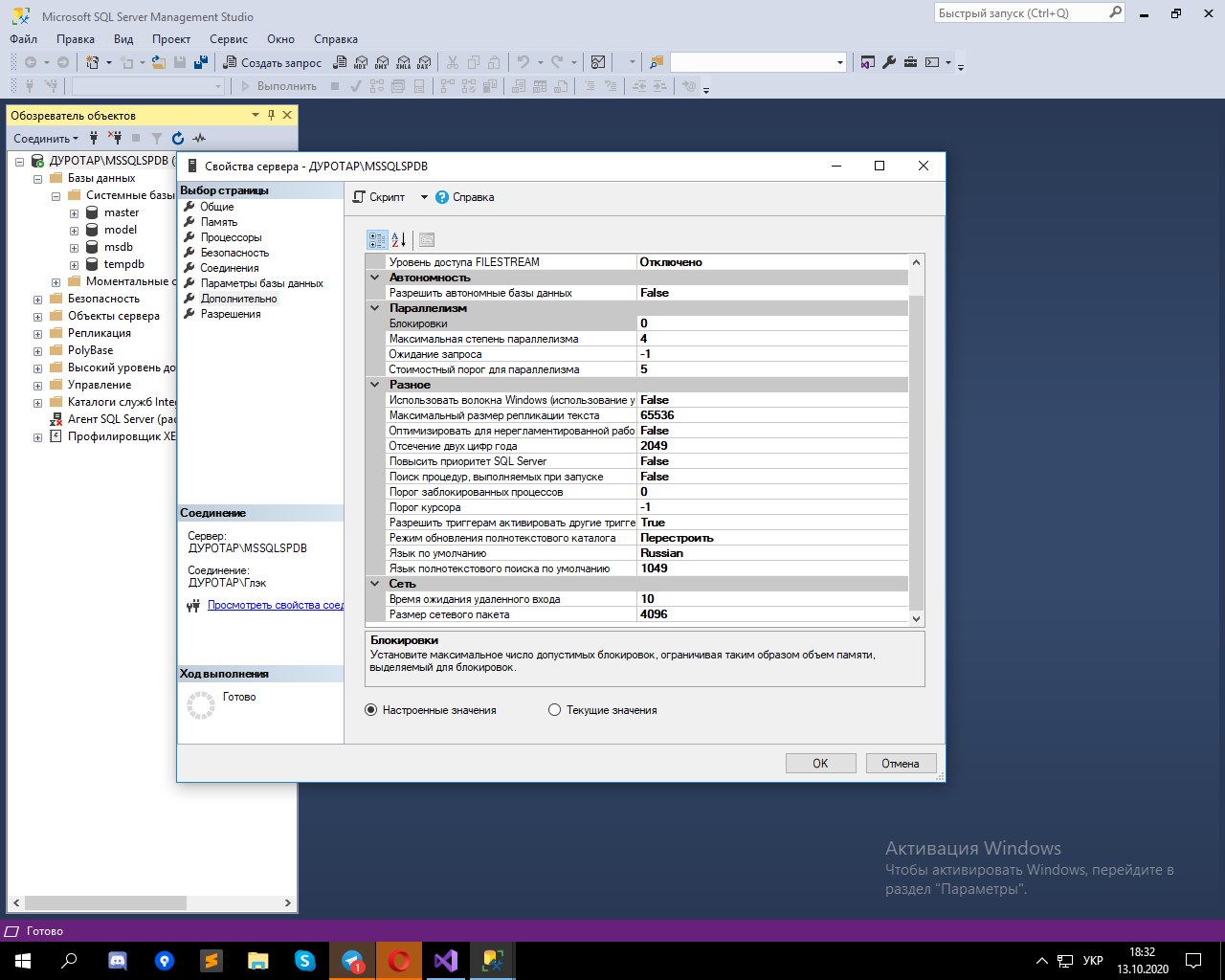This screenshot has height=980, width=1225.
Task: Click the MDX query toolbar icon
Action: [x=361, y=62]
